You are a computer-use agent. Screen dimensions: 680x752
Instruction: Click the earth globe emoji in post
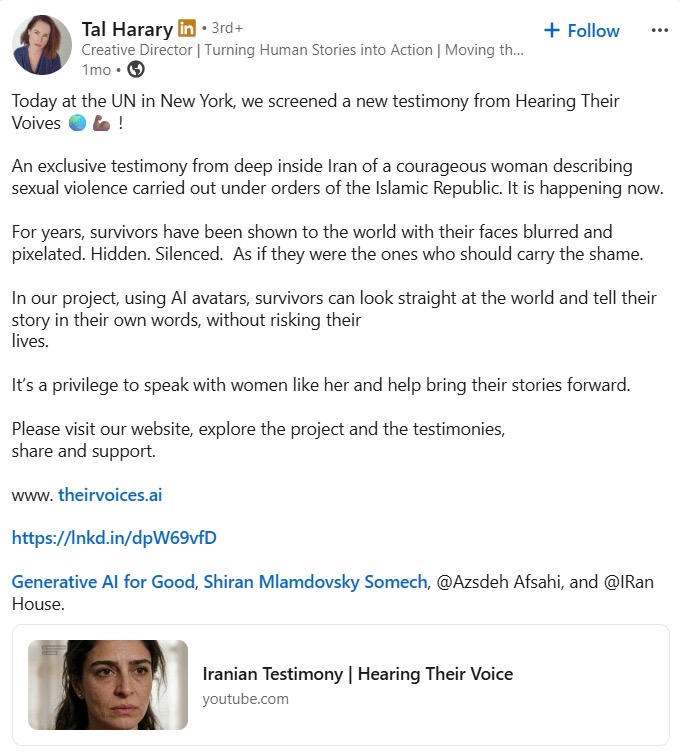(x=78, y=124)
